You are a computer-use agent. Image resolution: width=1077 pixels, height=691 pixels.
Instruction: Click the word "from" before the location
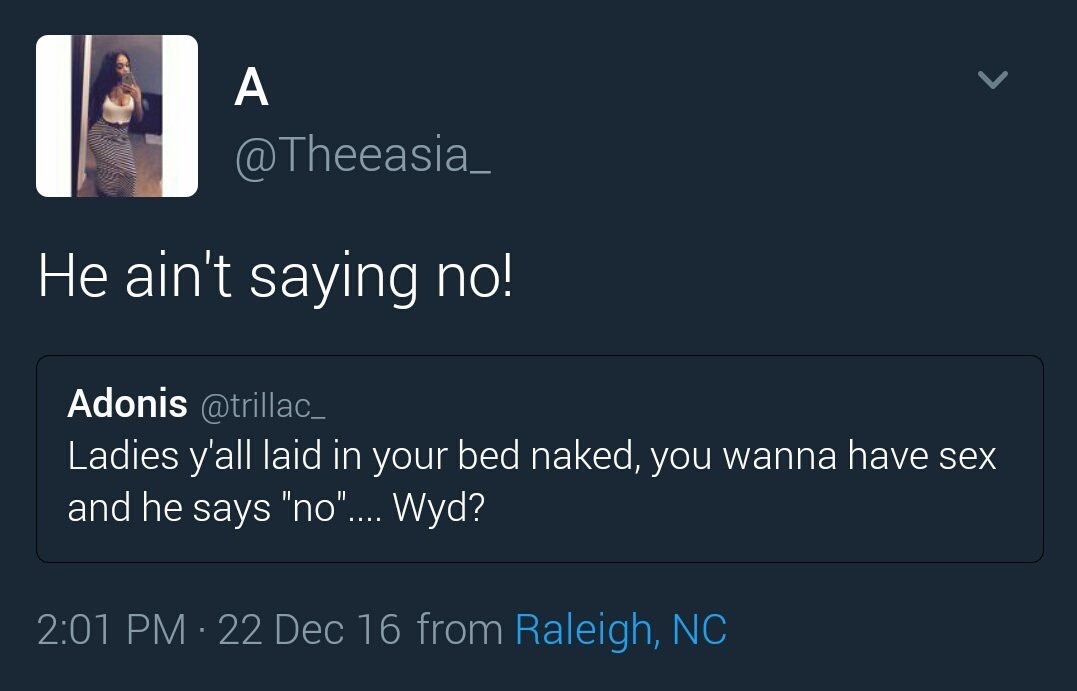(x=459, y=630)
